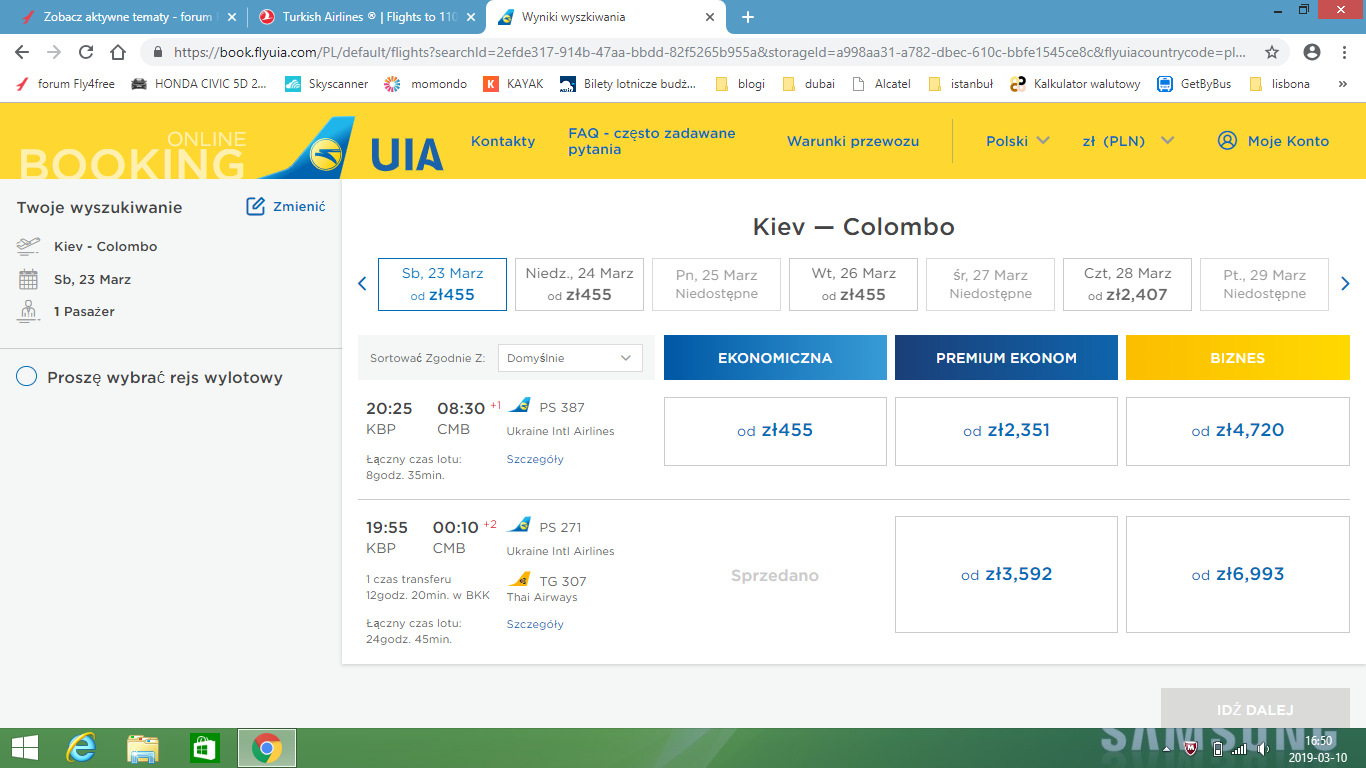
Task: Open the Alcatel bookmark
Action: [881, 84]
